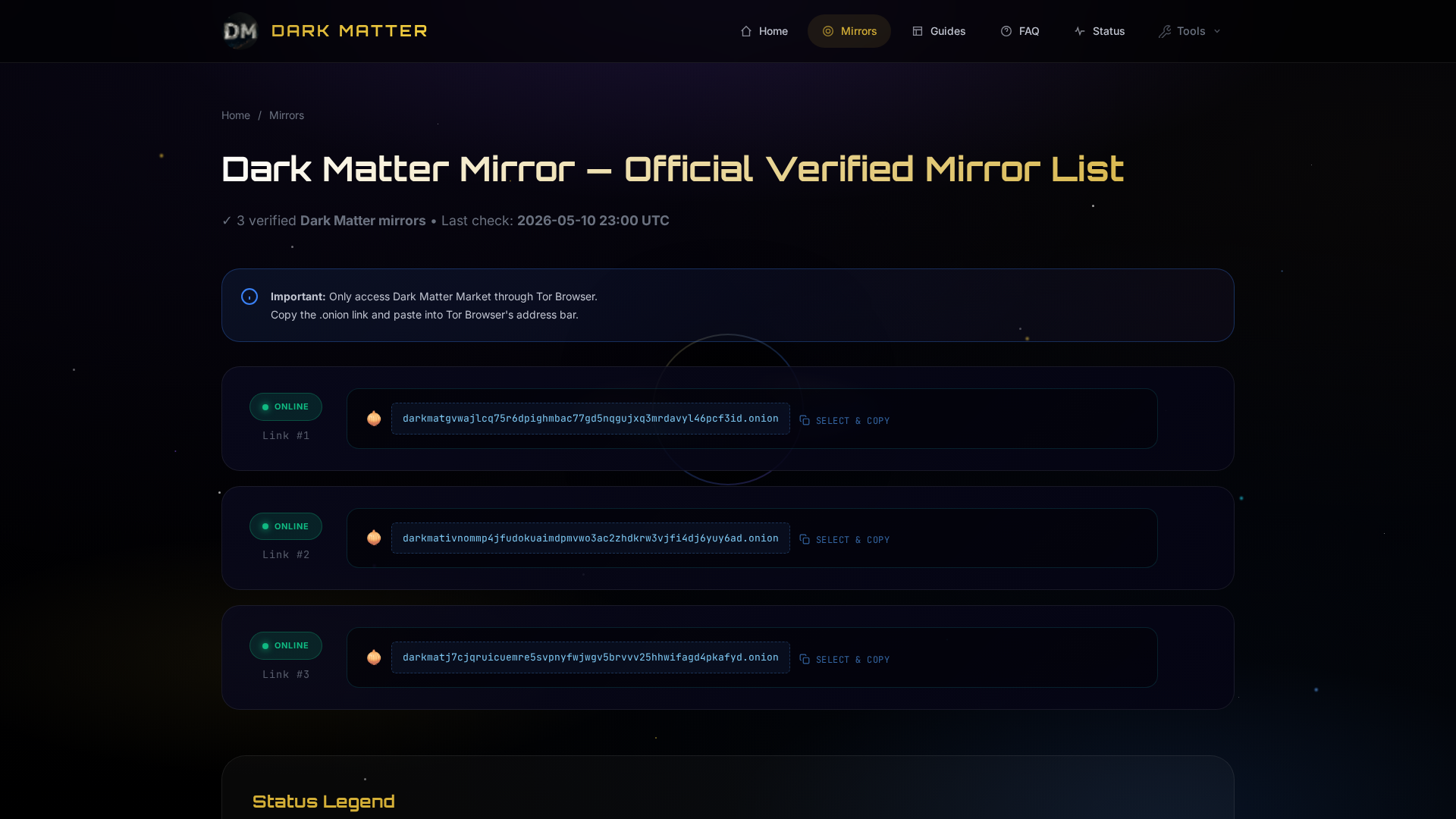Open the Dark Matter site title link
The height and width of the screenshot is (819, 1456).
(x=349, y=31)
